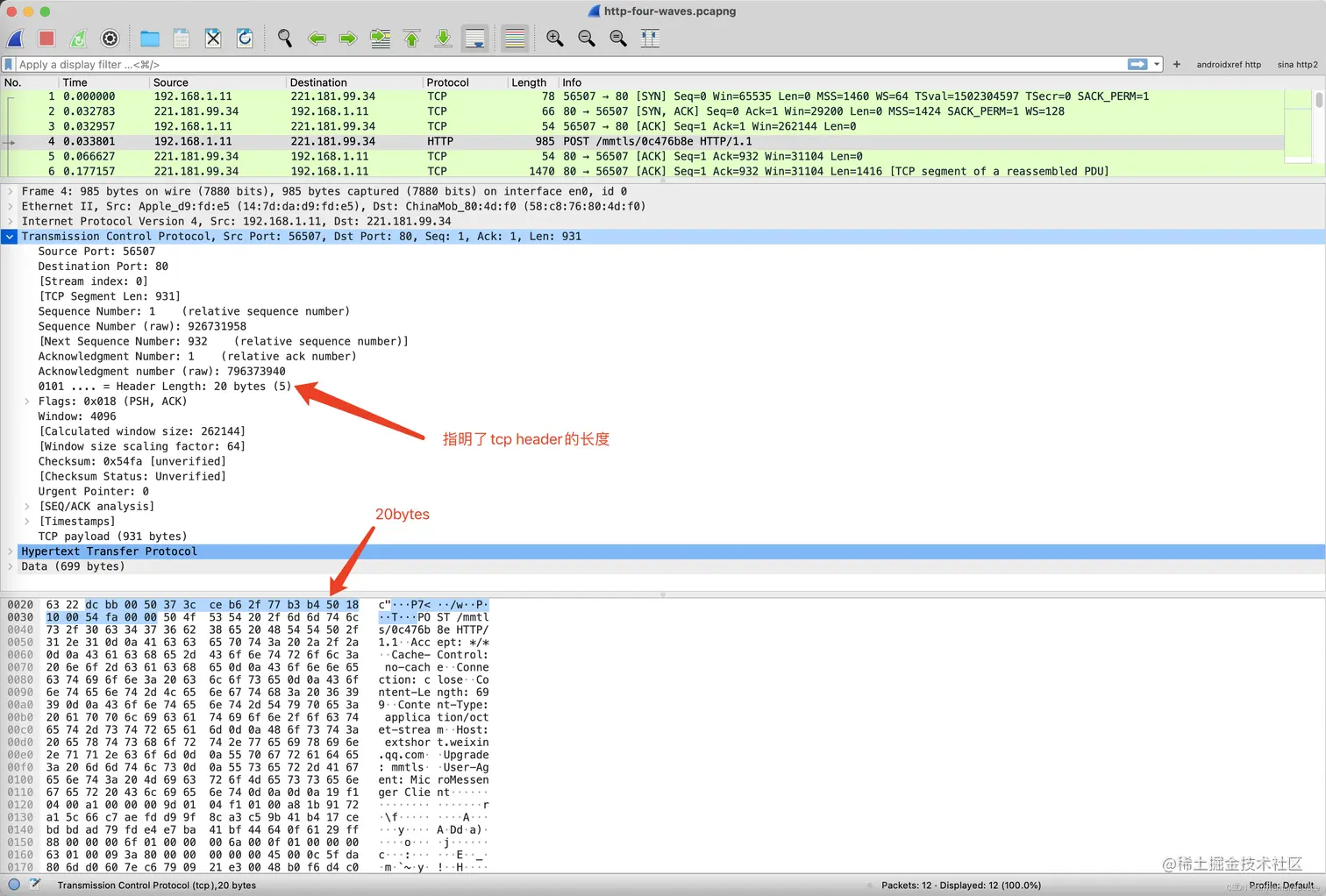Select Sequence Number (raw): 926731958 field
The image size is (1326, 896).
[142, 326]
